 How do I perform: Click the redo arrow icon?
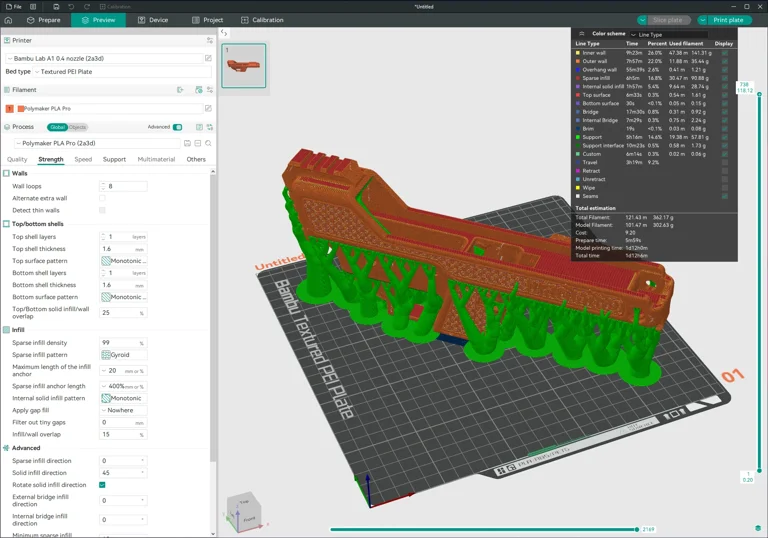click(x=87, y=7)
